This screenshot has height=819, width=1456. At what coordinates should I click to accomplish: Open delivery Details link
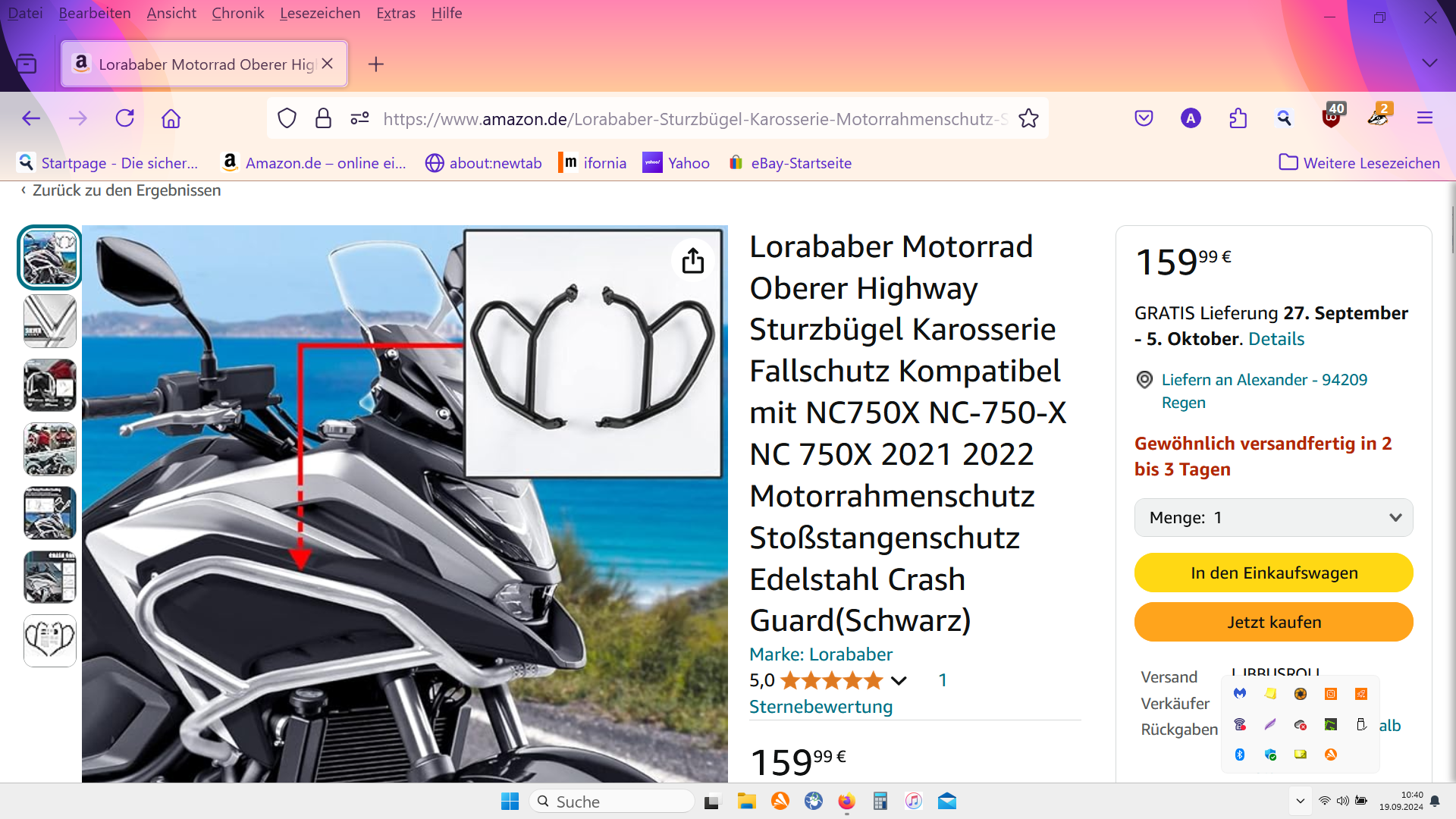point(1276,339)
